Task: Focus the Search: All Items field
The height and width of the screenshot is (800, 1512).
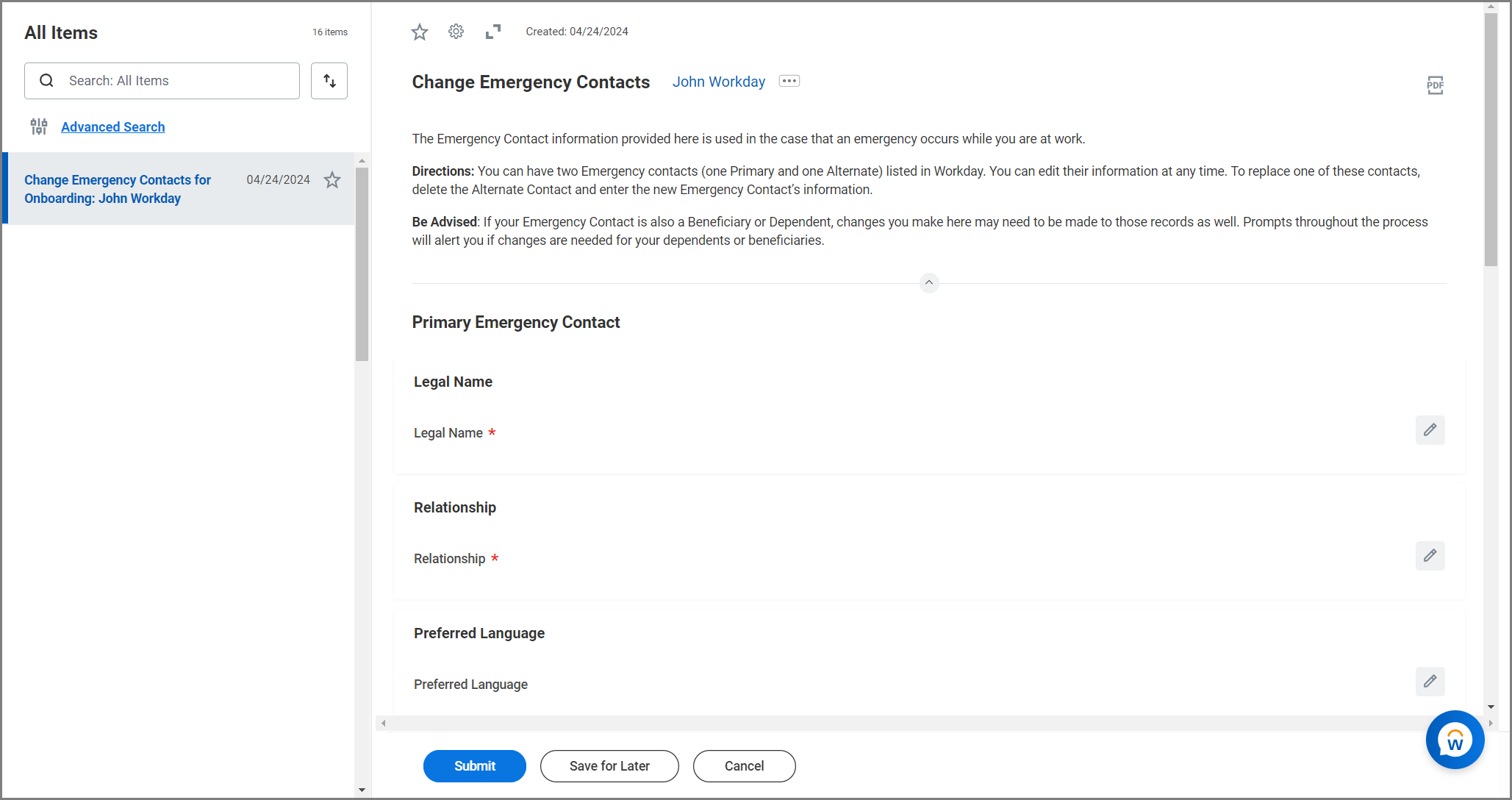Action: pos(162,81)
